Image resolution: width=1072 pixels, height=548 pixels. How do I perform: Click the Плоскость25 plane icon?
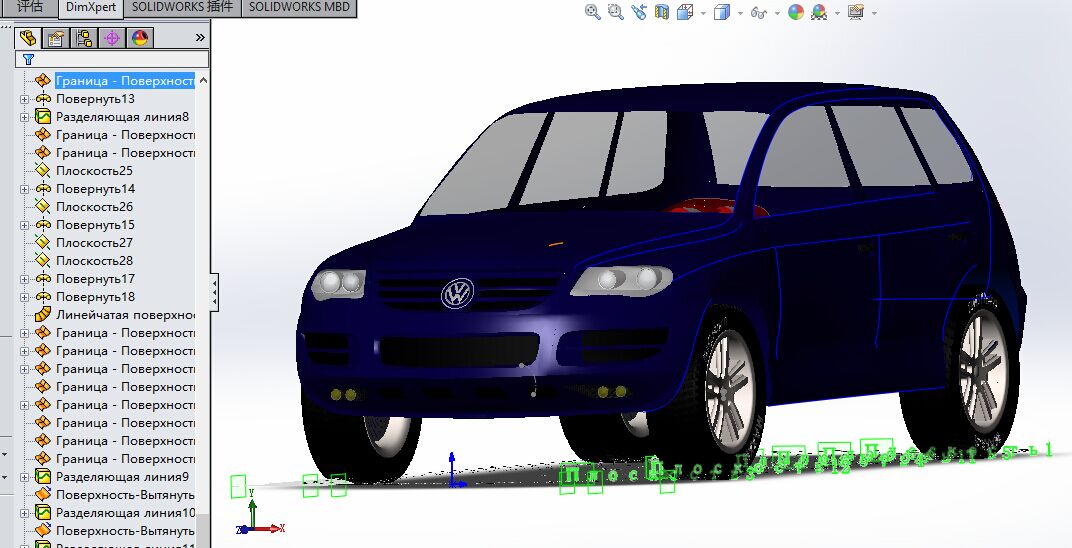click(43, 171)
